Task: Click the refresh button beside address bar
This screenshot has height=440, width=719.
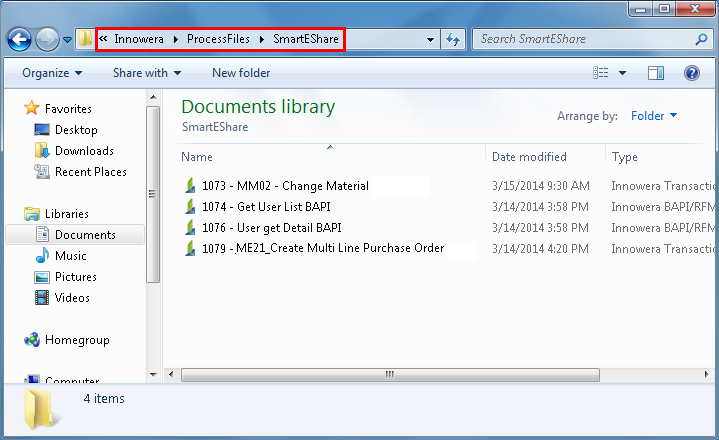Action: pos(453,40)
